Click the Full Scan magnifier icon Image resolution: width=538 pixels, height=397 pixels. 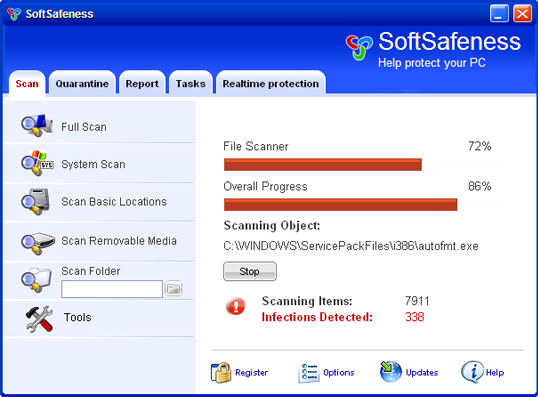(37, 125)
